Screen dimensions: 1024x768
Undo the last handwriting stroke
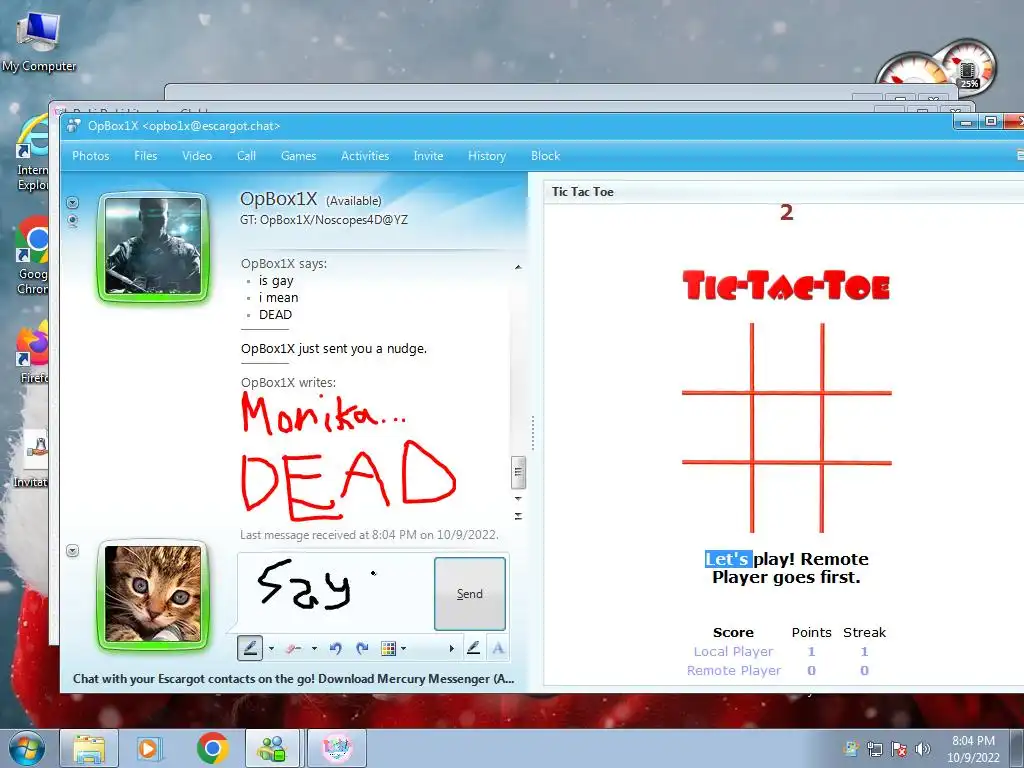pyautogui.click(x=336, y=648)
